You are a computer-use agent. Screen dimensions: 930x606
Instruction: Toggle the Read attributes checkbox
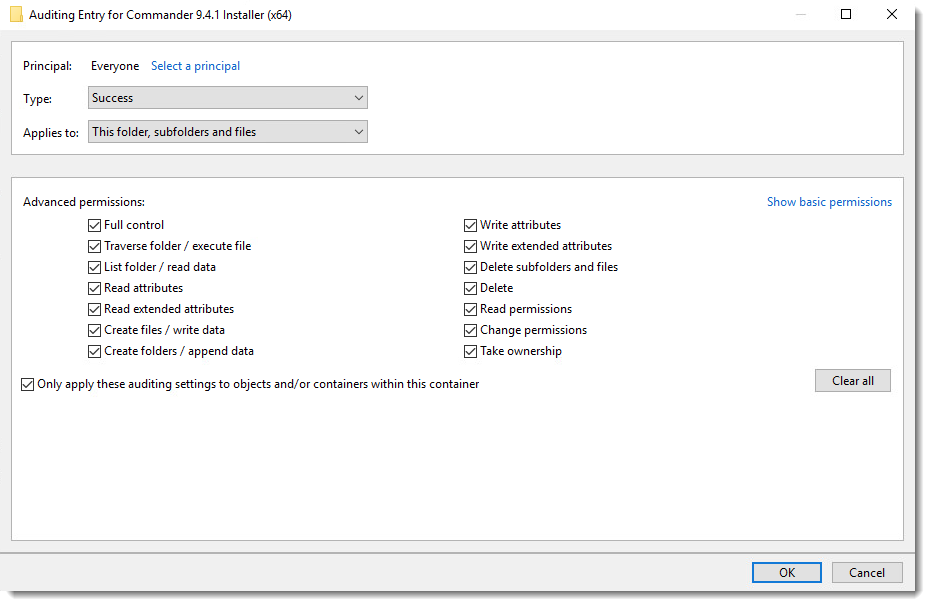tap(94, 287)
